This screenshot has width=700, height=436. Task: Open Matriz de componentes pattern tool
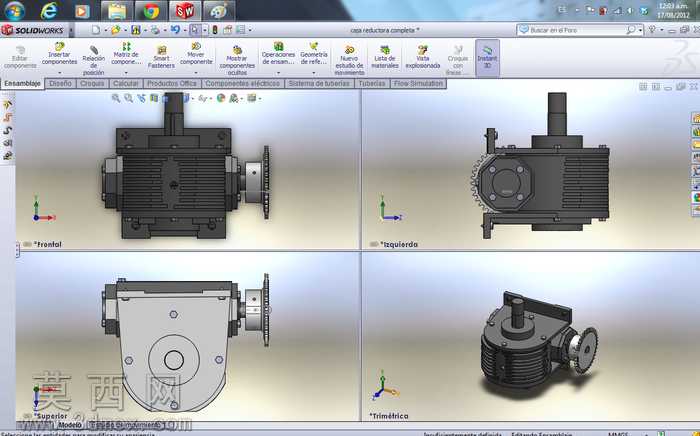[126, 54]
